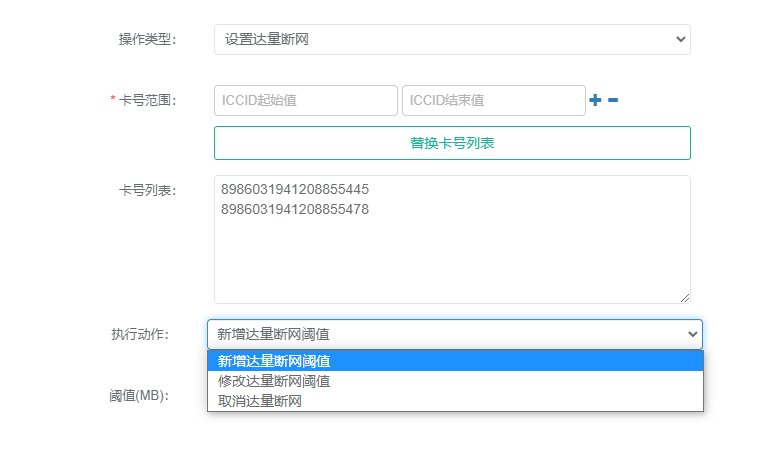Image resolution: width=783 pixels, height=452 pixels.
Task: Select option 修改达量断网阈值
Action: click(x=455, y=381)
